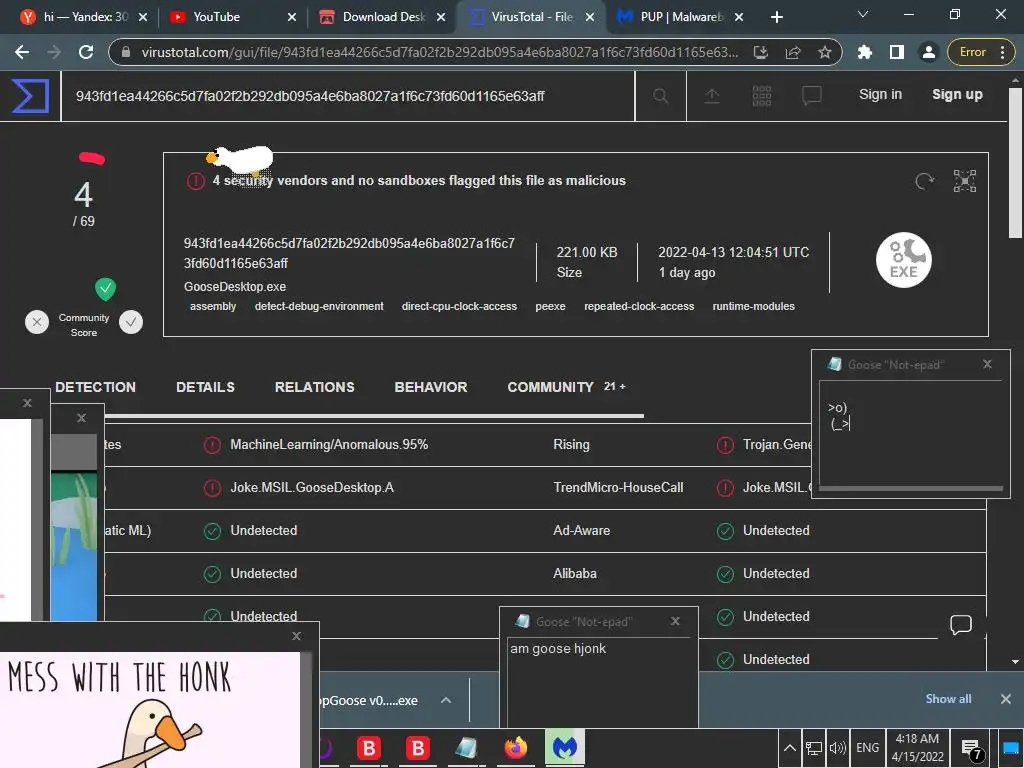Click the hash search input field
Viewport: 1024px width, 768px height.
347,96
